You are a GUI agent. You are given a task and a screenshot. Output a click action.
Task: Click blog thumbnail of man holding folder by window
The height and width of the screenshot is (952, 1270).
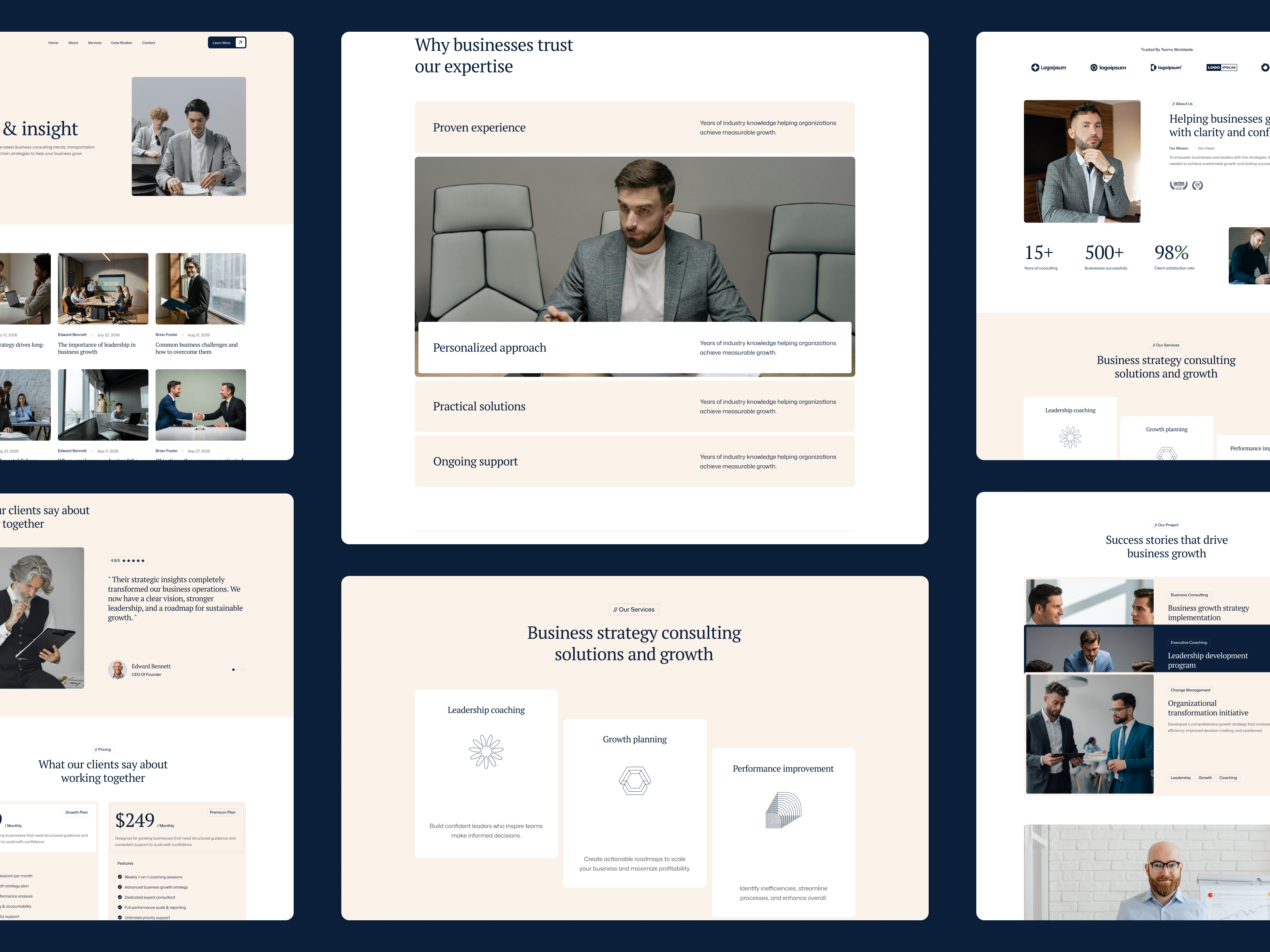tap(201, 289)
